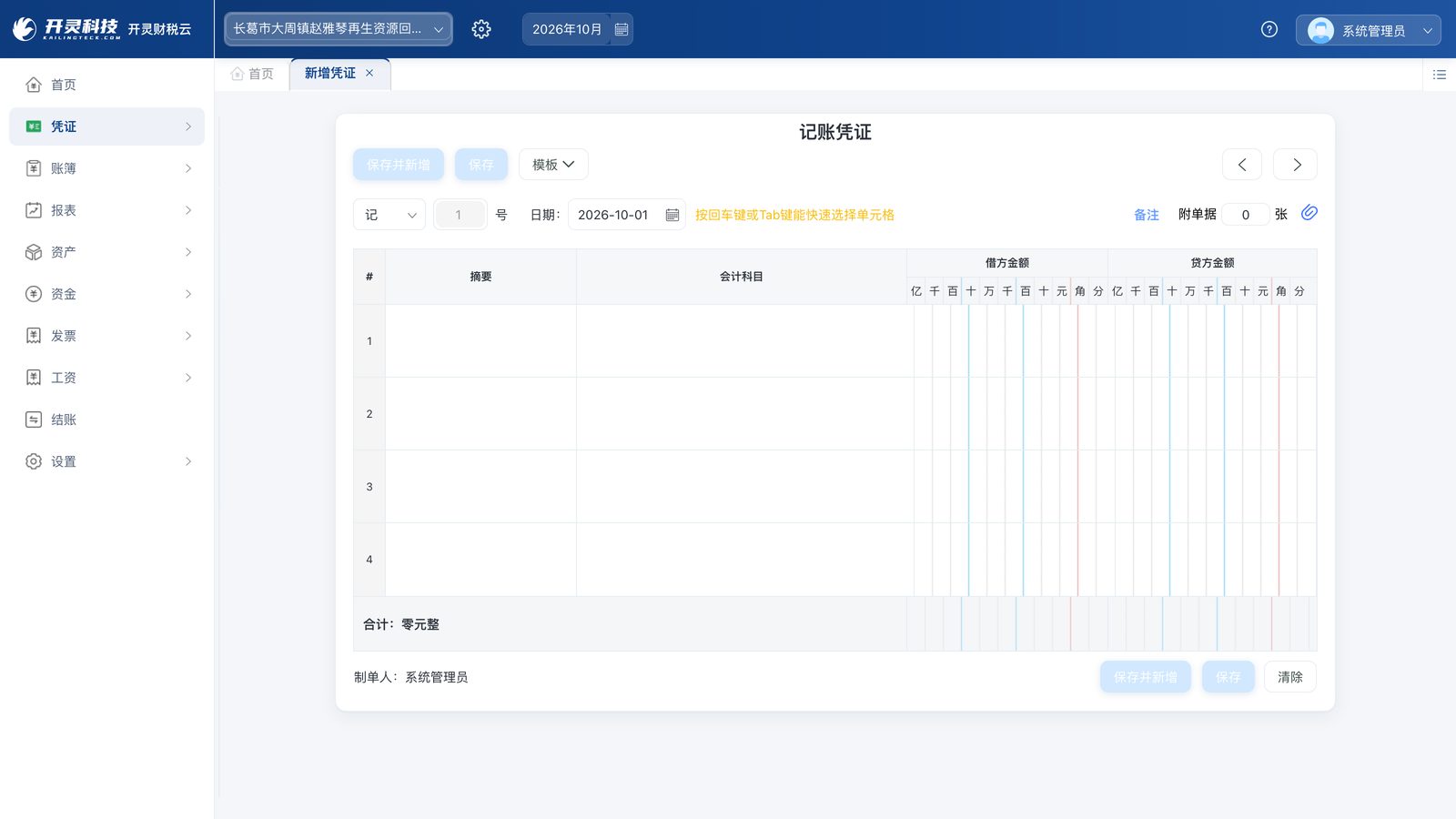Viewport: 1456px width, 819px height.
Task: Open the period calendar icon beside 2026年10月
Action: (622, 29)
